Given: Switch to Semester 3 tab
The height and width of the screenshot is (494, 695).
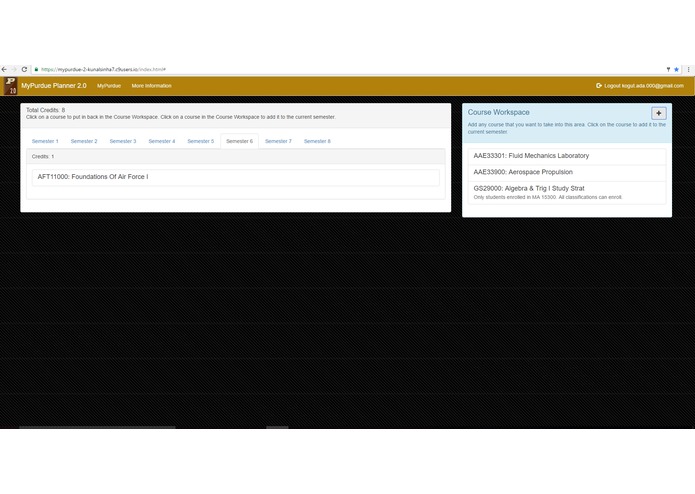Looking at the screenshot, I should click(123, 141).
